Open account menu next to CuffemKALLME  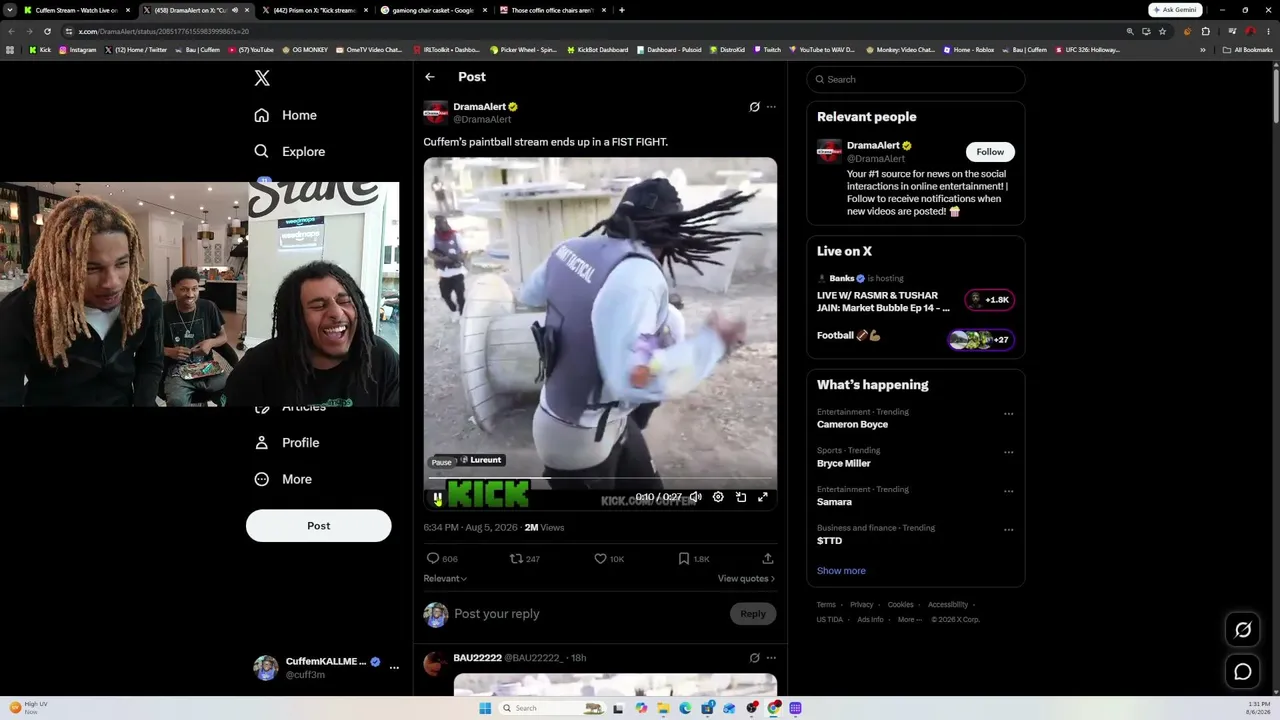[x=394, y=667]
